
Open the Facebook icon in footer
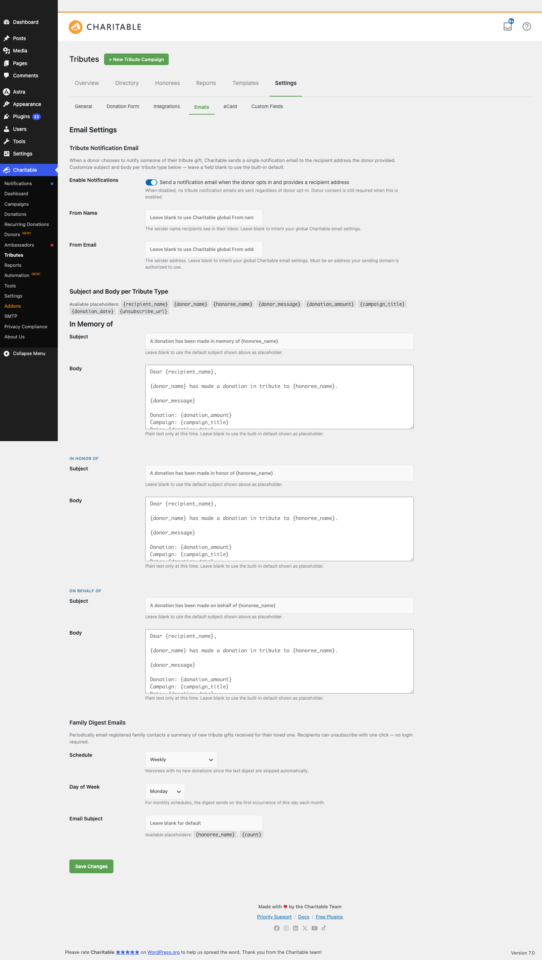(x=276, y=928)
